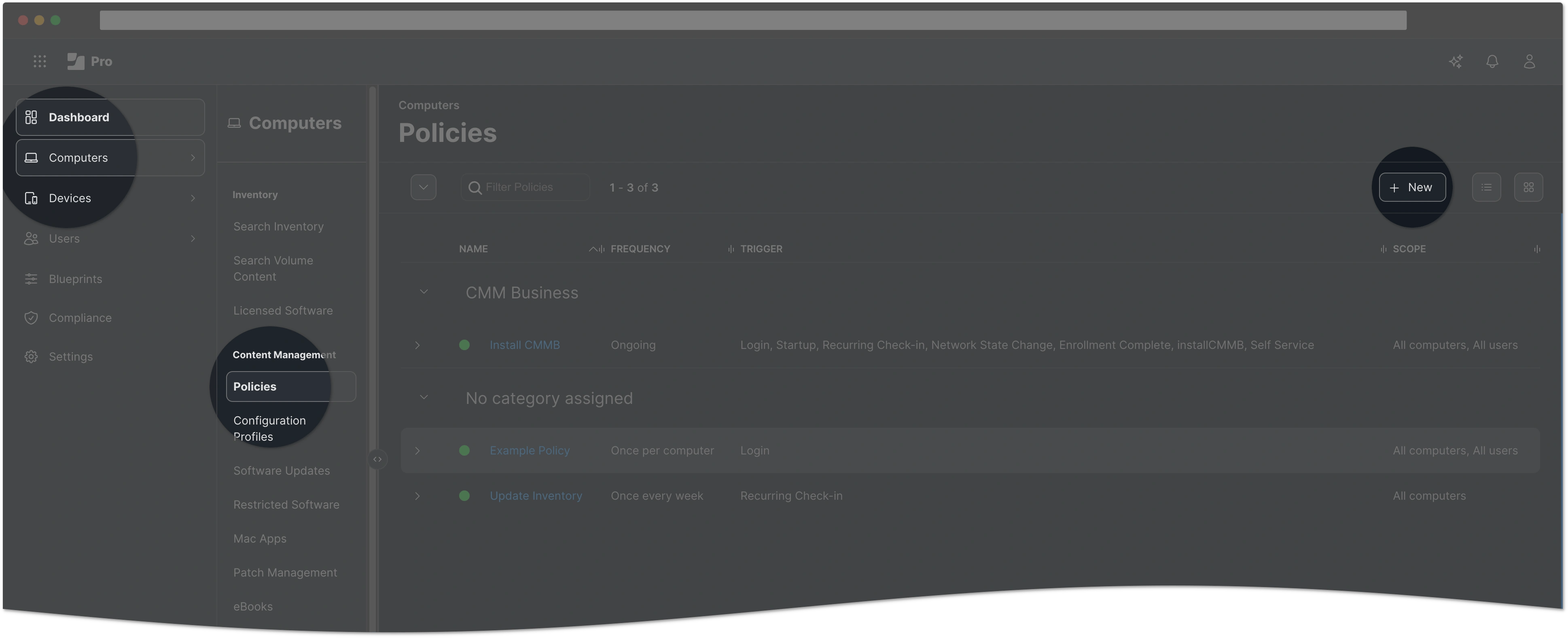Open the user account icon
The height and width of the screenshot is (638, 1568).
click(x=1529, y=61)
